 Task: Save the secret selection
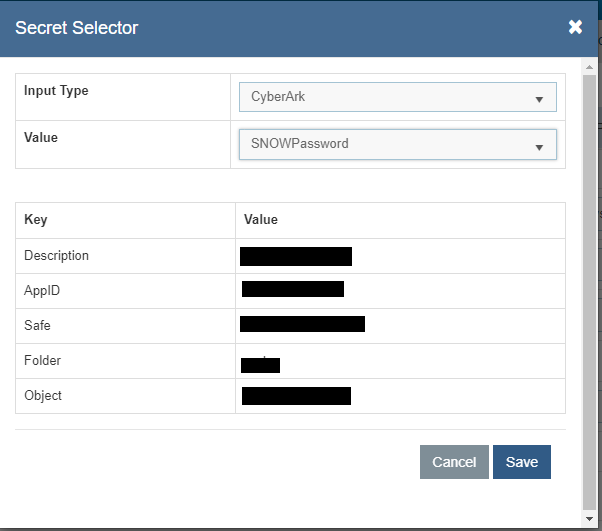tap(522, 462)
